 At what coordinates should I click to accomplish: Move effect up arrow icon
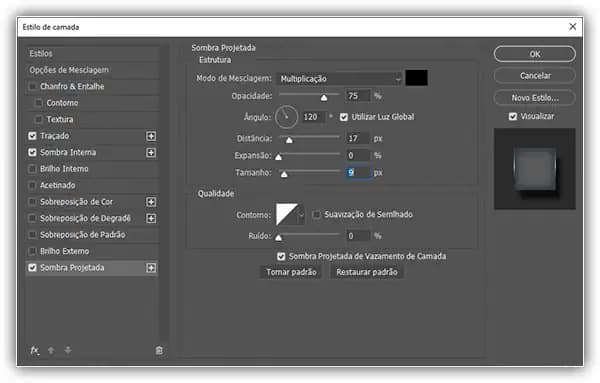[51, 350]
